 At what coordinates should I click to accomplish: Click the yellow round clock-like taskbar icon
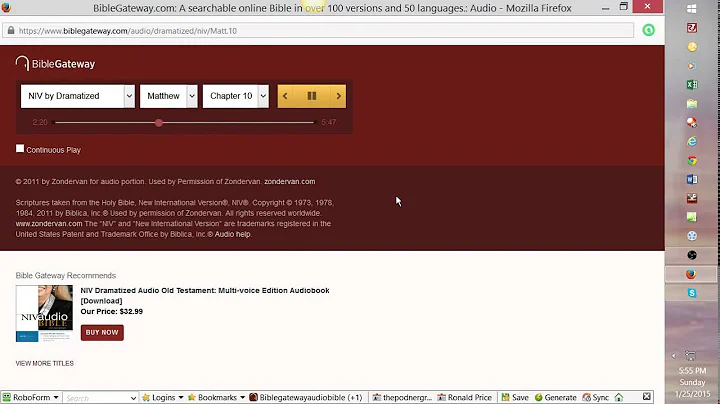click(692, 47)
